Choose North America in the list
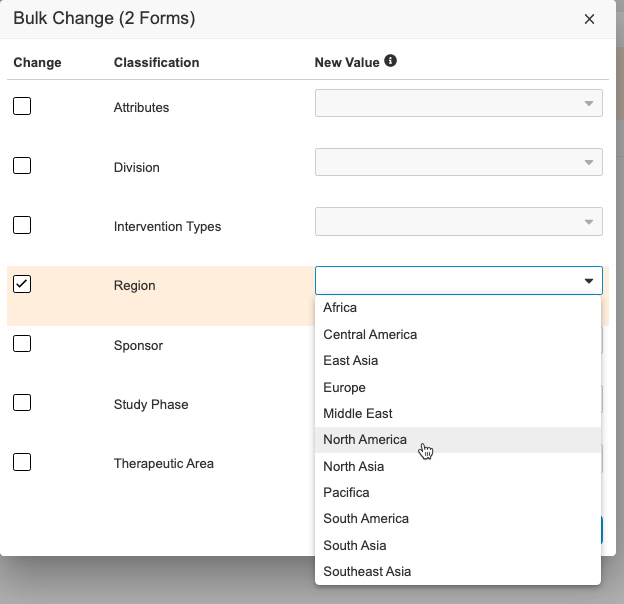The width and height of the screenshot is (624, 604). [365, 440]
